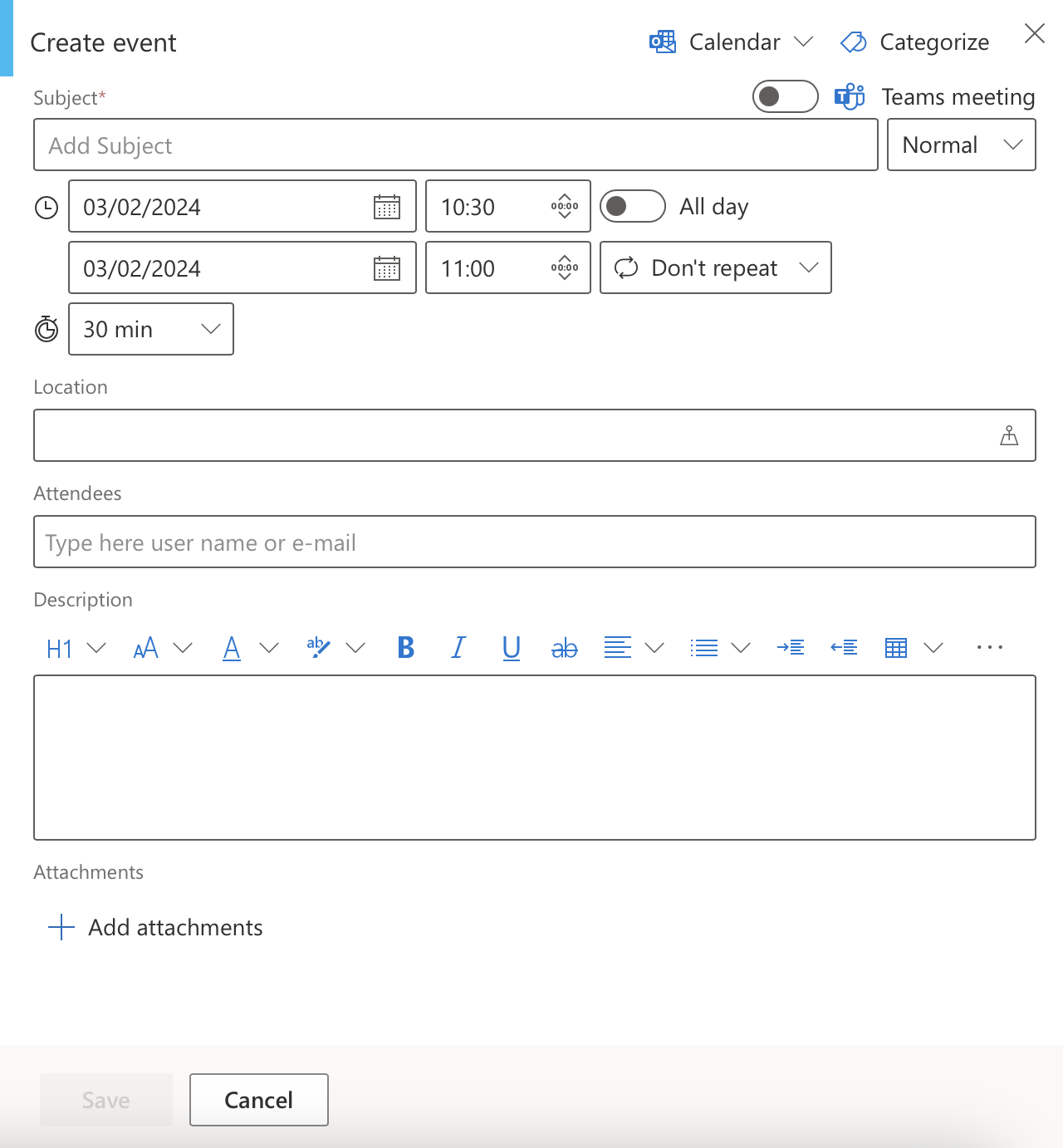Click the Teams meeting icon
This screenshot has width=1063, height=1148.
[848, 96]
